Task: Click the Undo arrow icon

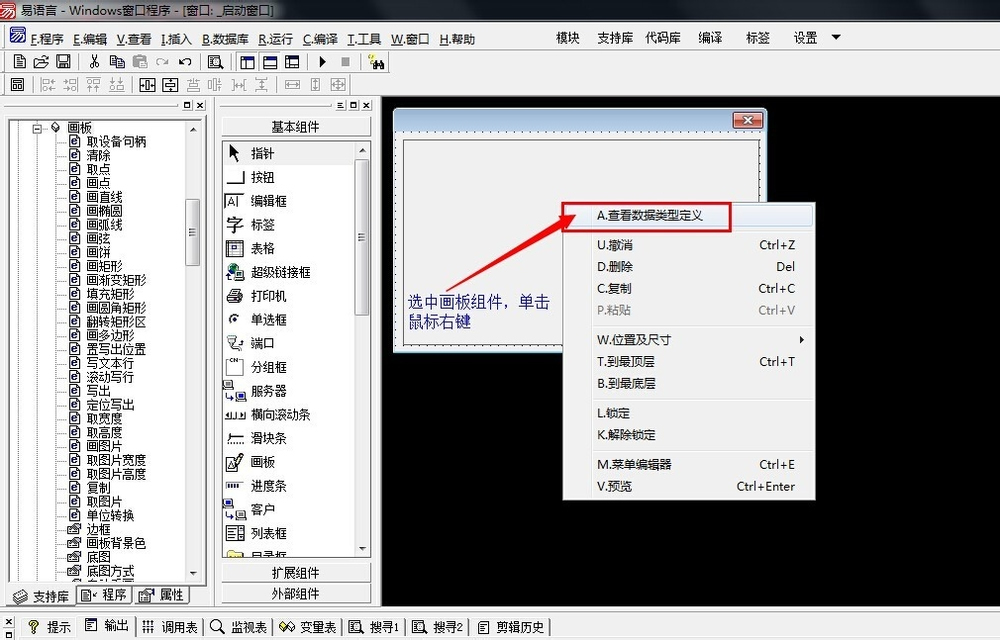Action: point(185,62)
